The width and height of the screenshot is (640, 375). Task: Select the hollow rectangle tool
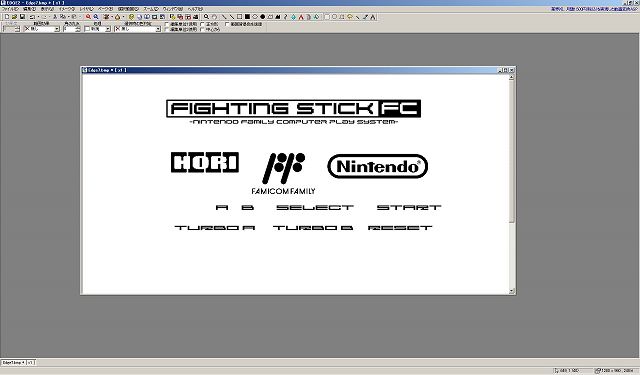240,17
